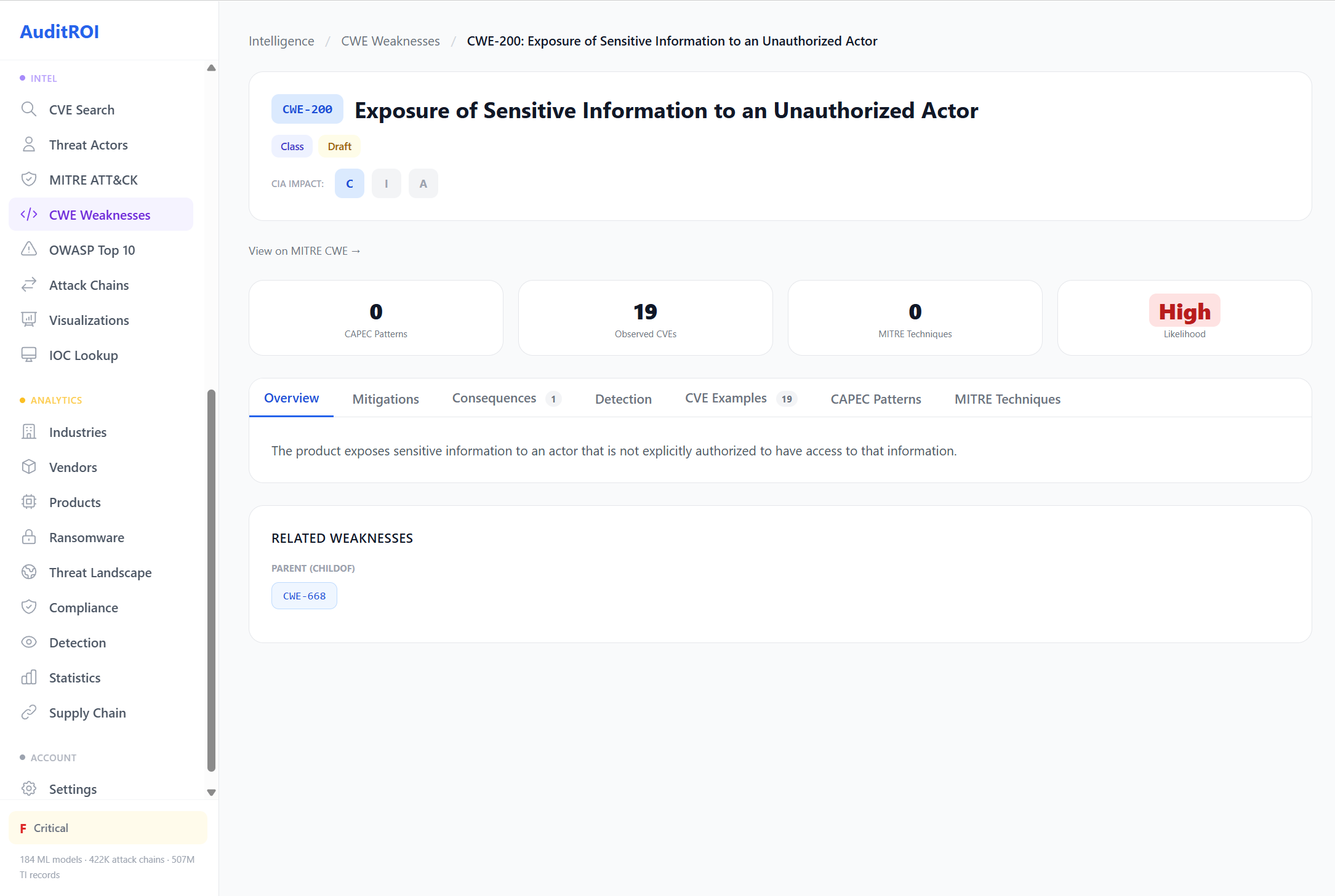1335x896 pixels.
Task: Open Statistics via the bar chart icon
Action: tap(29, 677)
